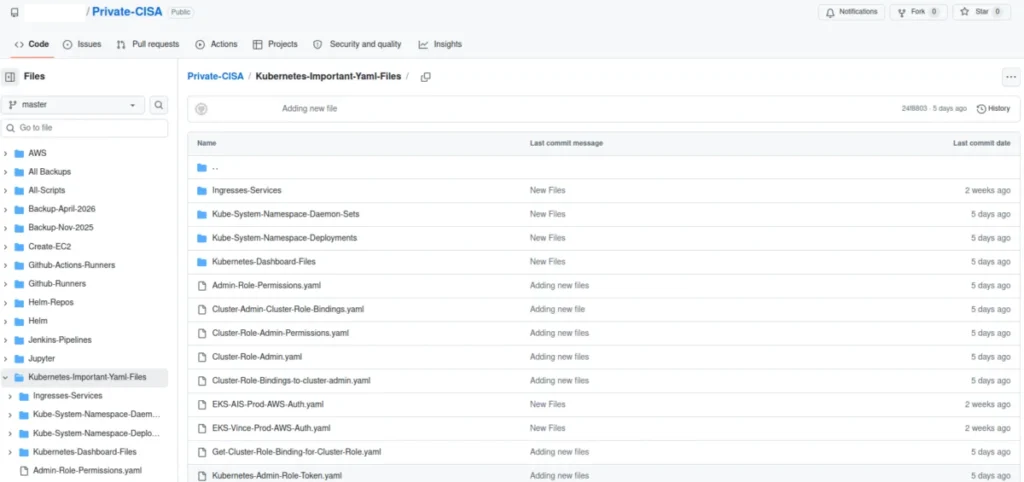Expand the Jenkins-Pipelines folder chevron
1024x482 pixels.
[x=6, y=340]
